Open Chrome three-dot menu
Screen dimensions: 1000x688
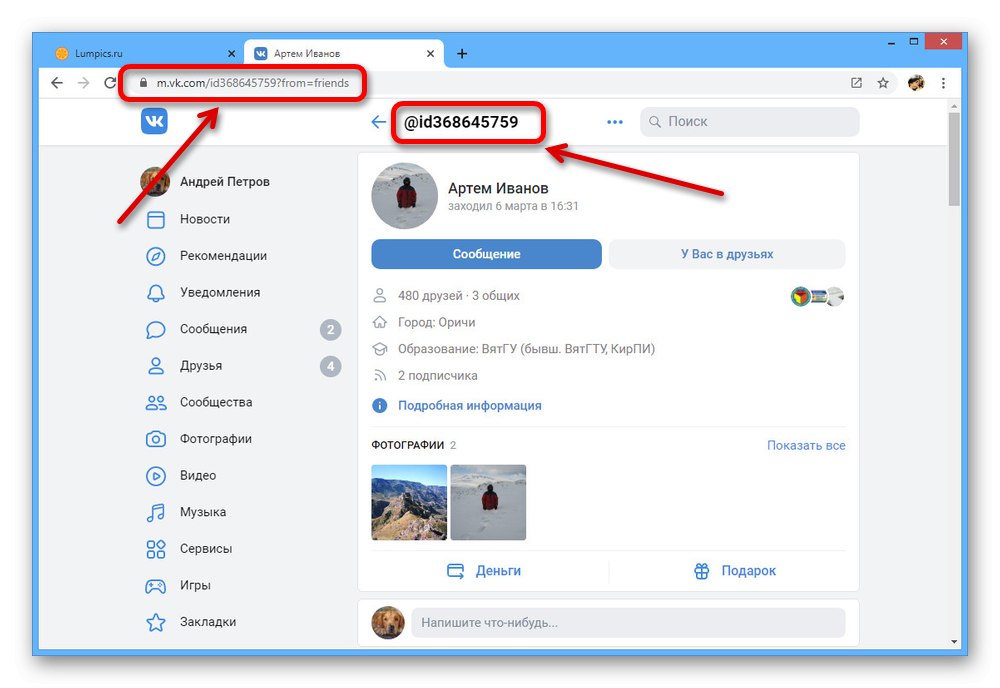943,83
